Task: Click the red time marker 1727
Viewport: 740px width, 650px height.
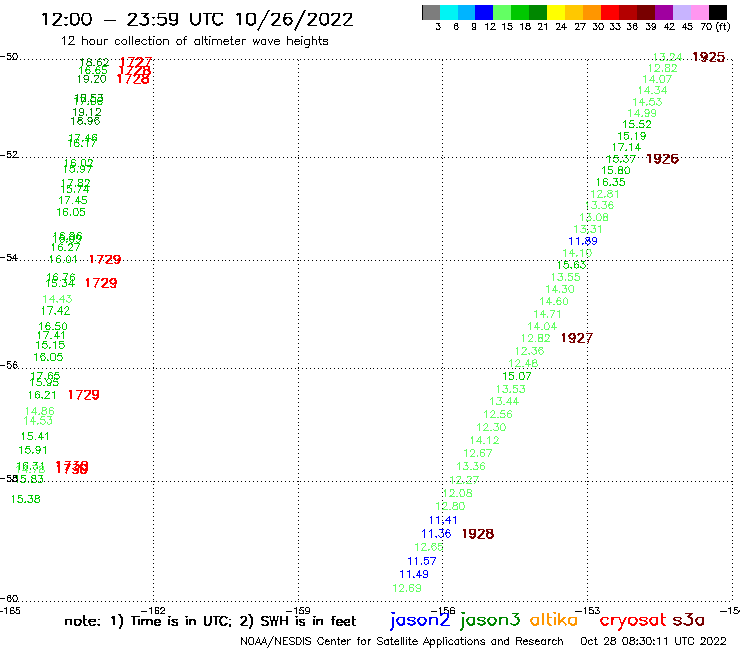Action: coord(136,62)
